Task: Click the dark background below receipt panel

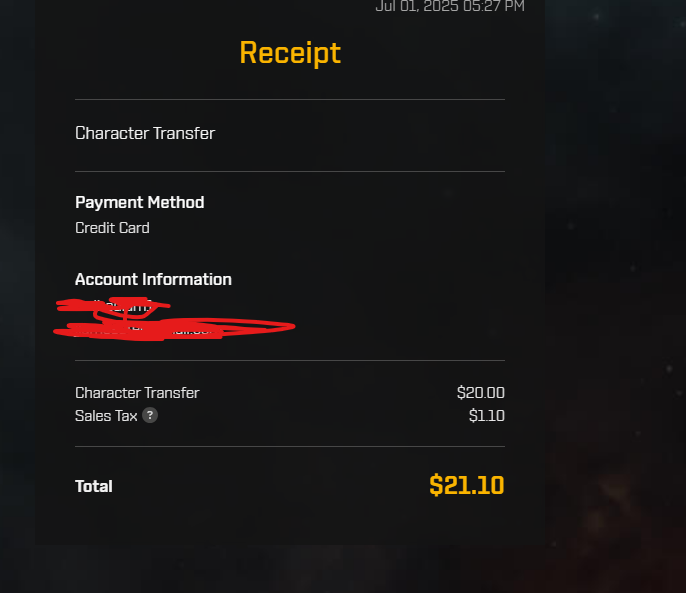Action: tap(343, 569)
